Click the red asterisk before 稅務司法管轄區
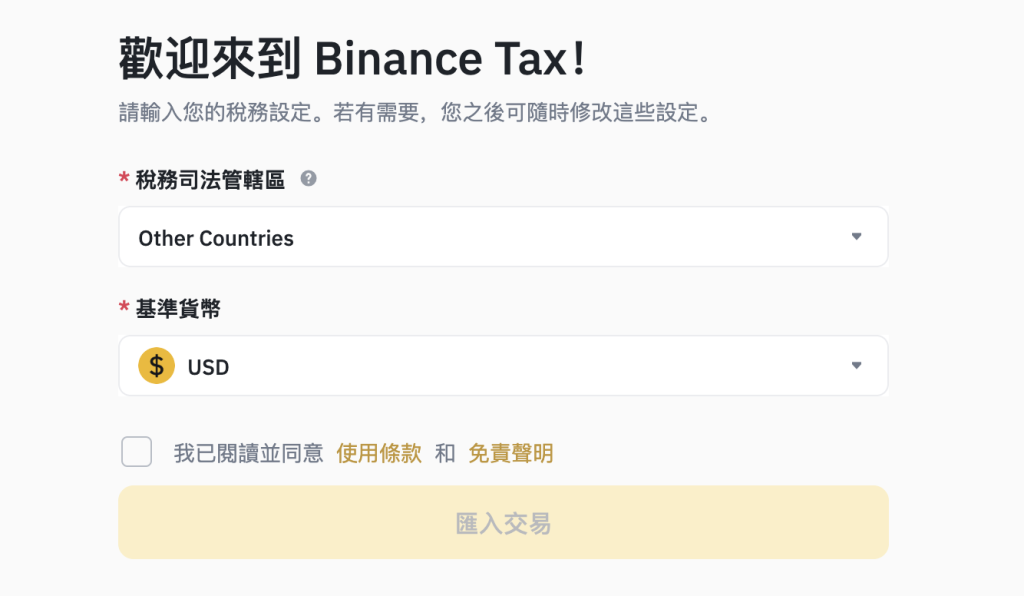 click(x=124, y=179)
